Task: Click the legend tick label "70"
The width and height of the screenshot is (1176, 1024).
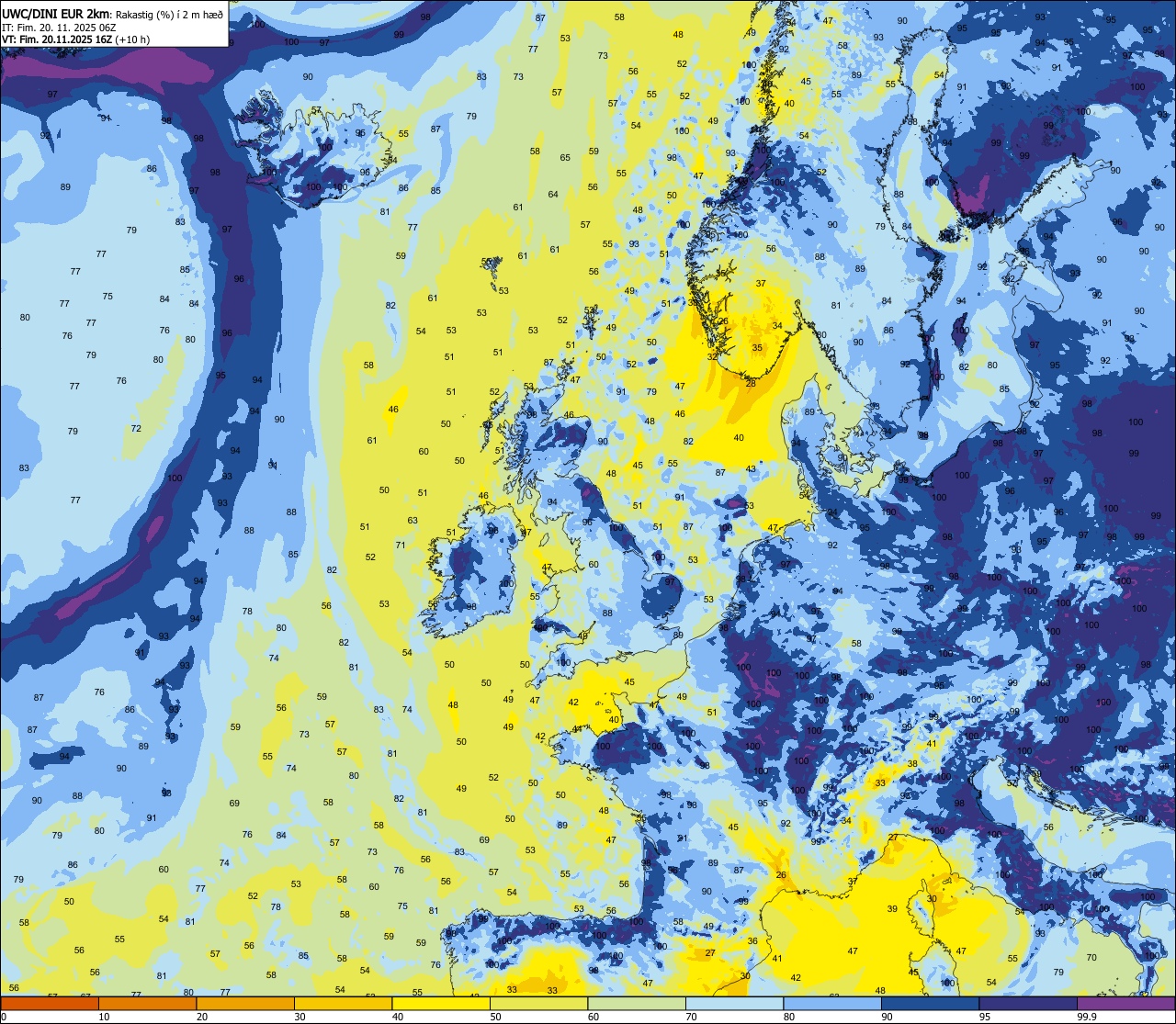Action: coord(691,1017)
